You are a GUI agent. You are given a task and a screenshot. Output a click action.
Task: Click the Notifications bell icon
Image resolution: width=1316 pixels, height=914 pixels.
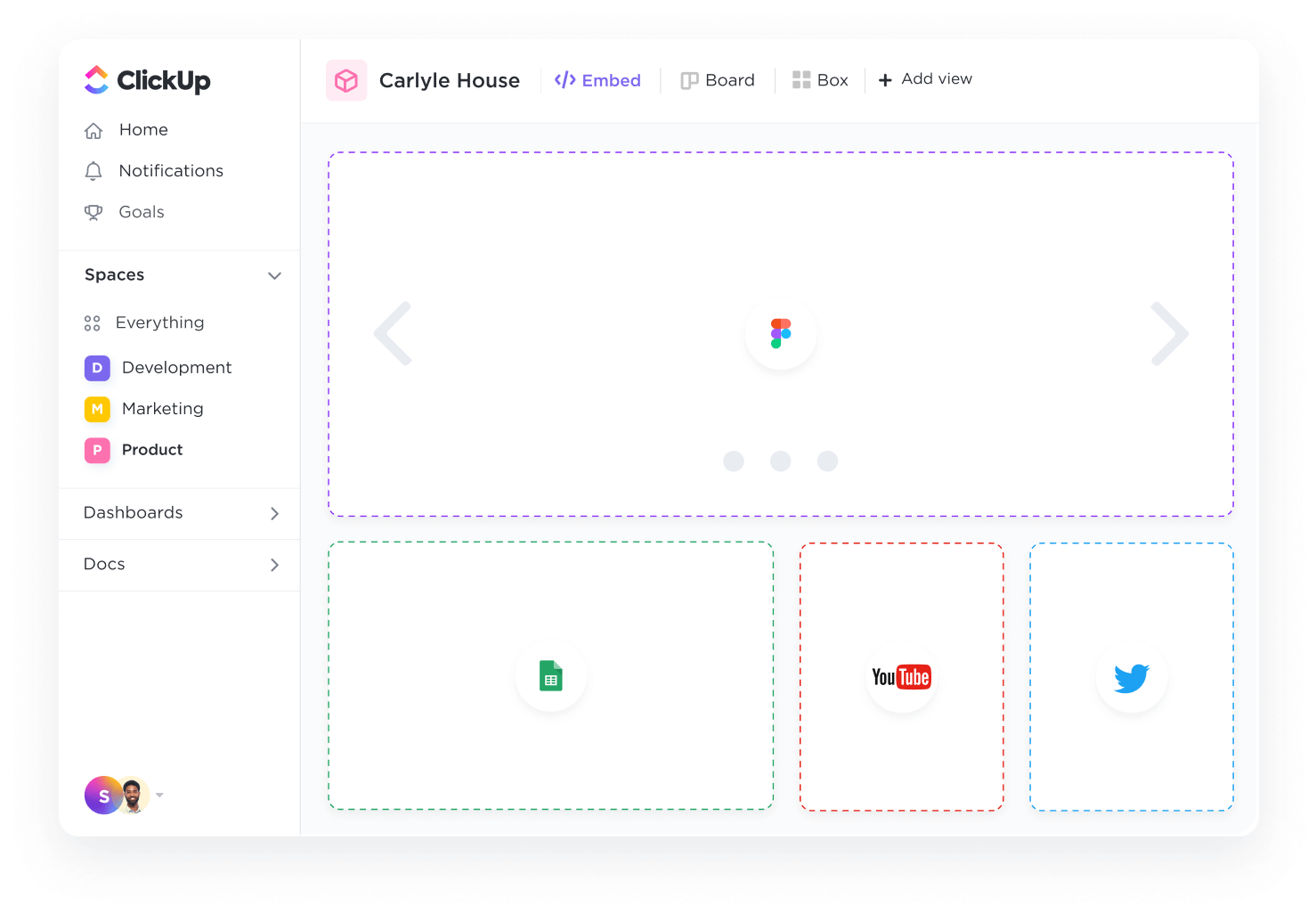pos(93,171)
